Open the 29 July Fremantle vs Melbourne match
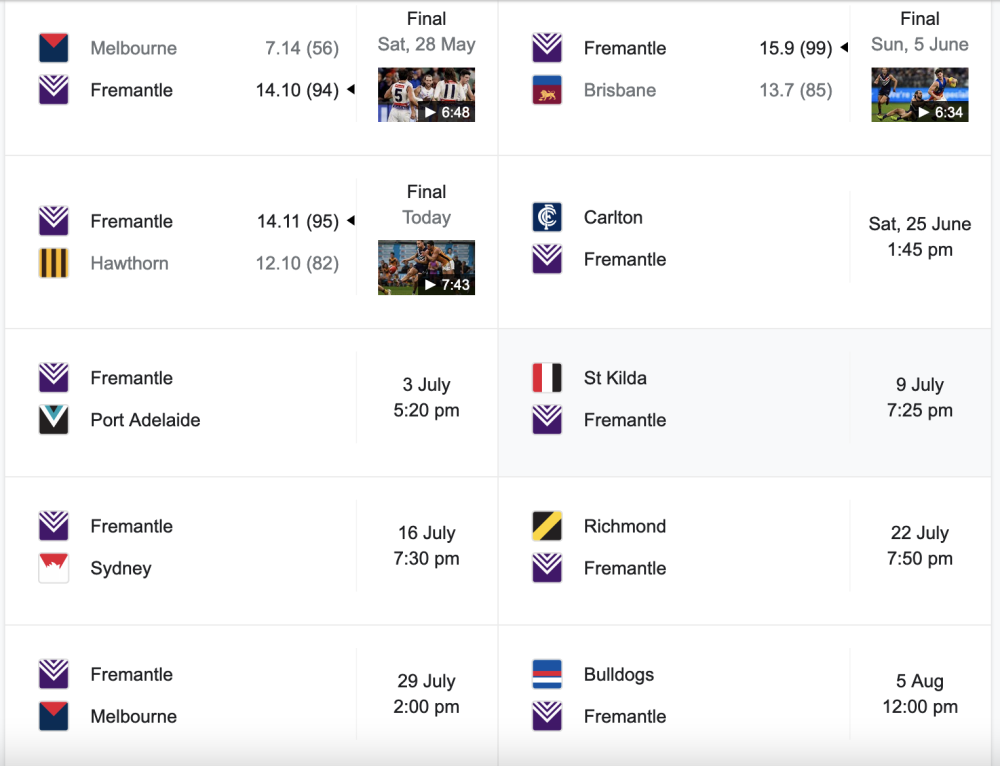Viewport: 1000px width, 766px height. pos(251,695)
